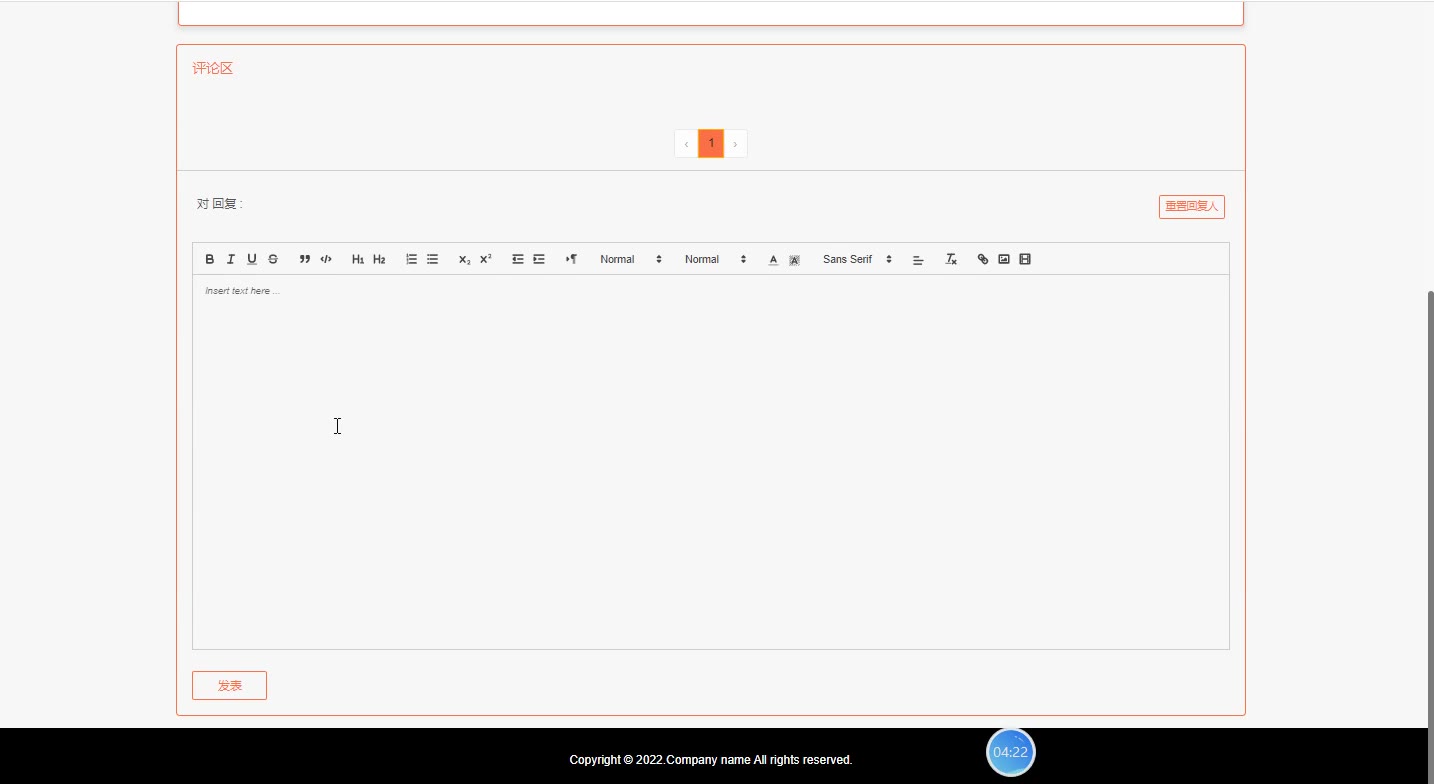The width and height of the screenshot is (1434, 784).
Task: Click the 重置回复人 button
Action: coord(1192,206)
